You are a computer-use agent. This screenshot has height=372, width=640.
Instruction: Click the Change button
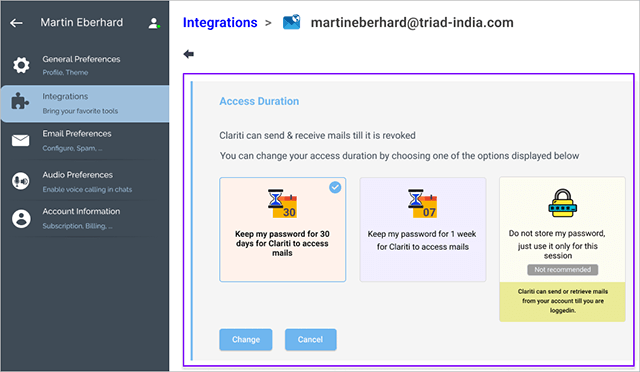pos(246,340)
